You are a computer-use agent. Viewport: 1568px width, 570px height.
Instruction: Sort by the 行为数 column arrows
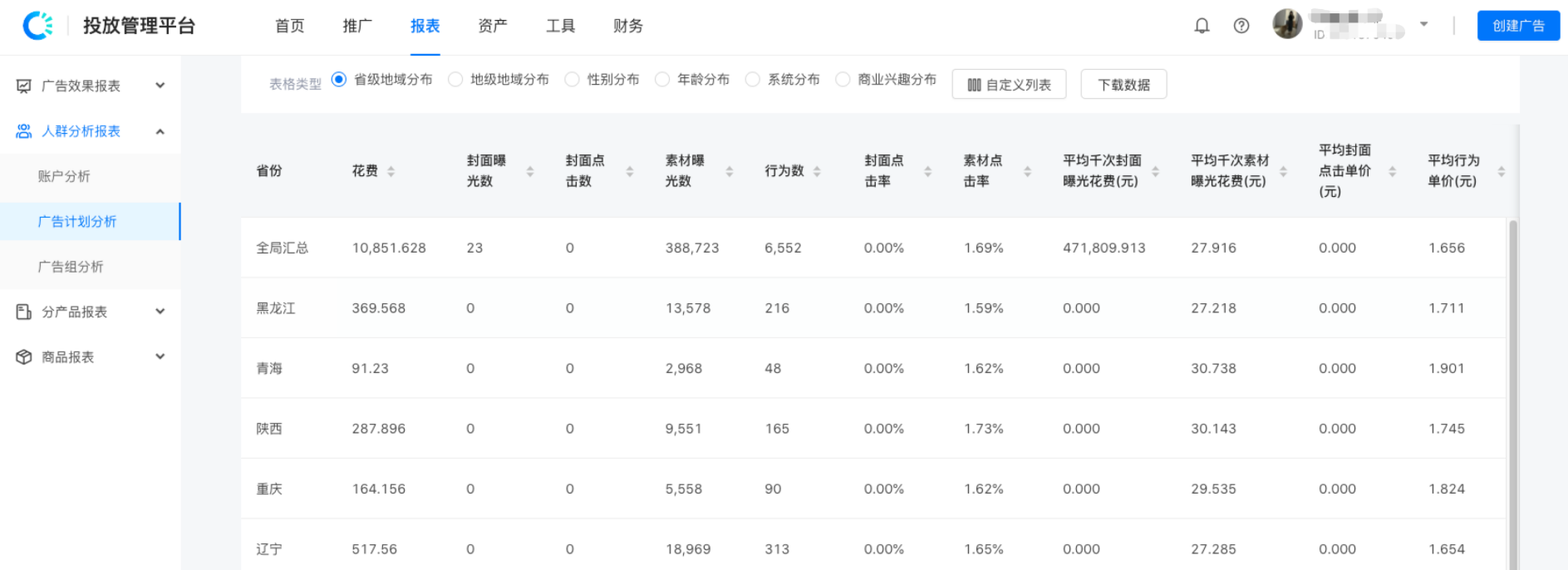coord(817,171)
